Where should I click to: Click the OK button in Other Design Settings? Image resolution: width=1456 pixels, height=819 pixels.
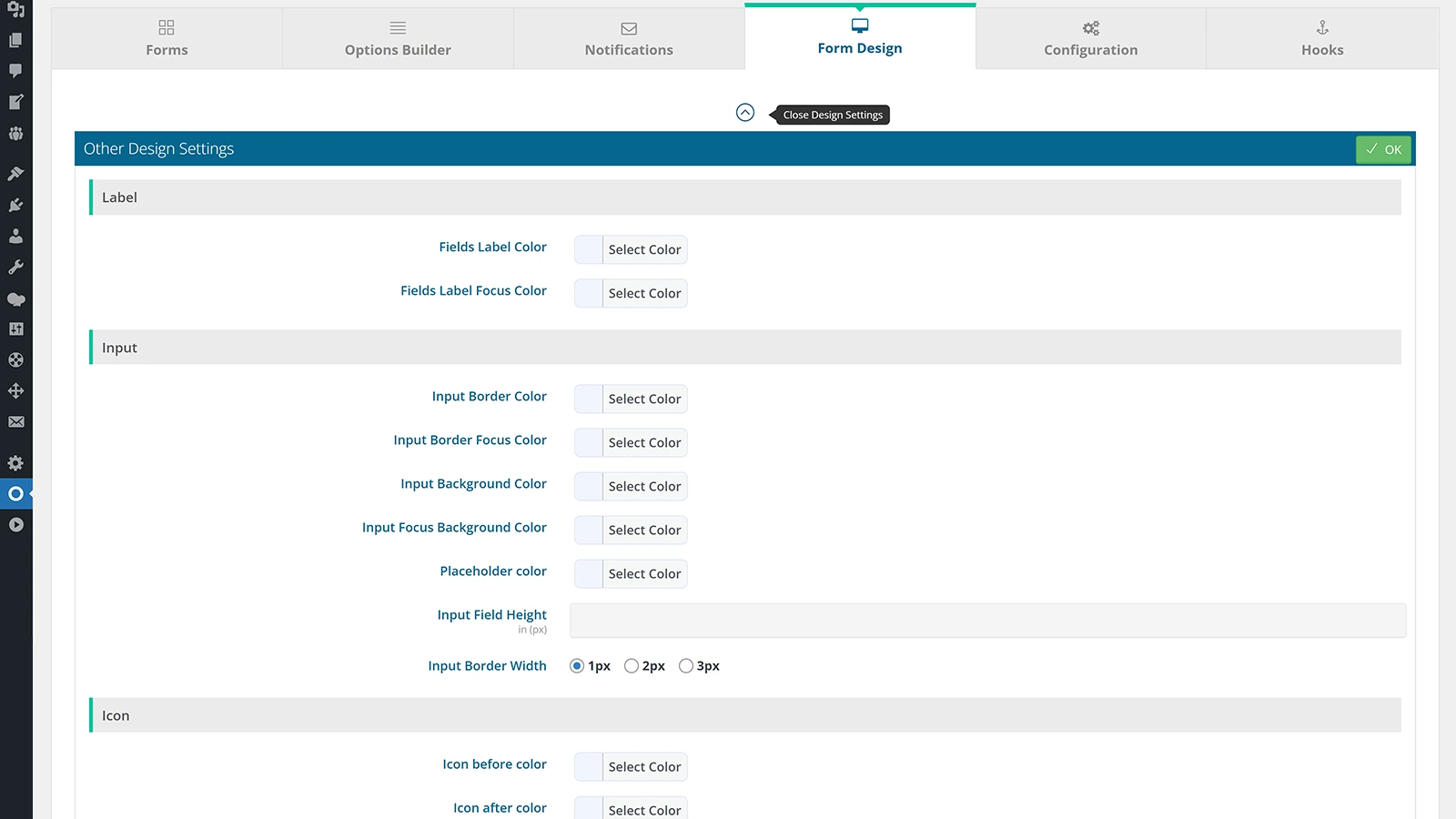coord(1382,148)
